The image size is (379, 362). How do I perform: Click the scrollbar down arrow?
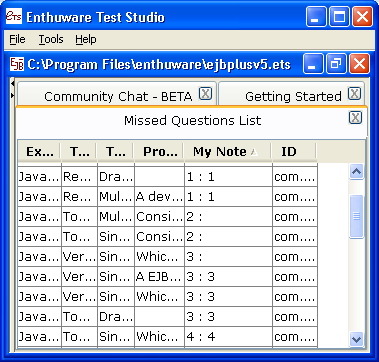tap(356, 340)
